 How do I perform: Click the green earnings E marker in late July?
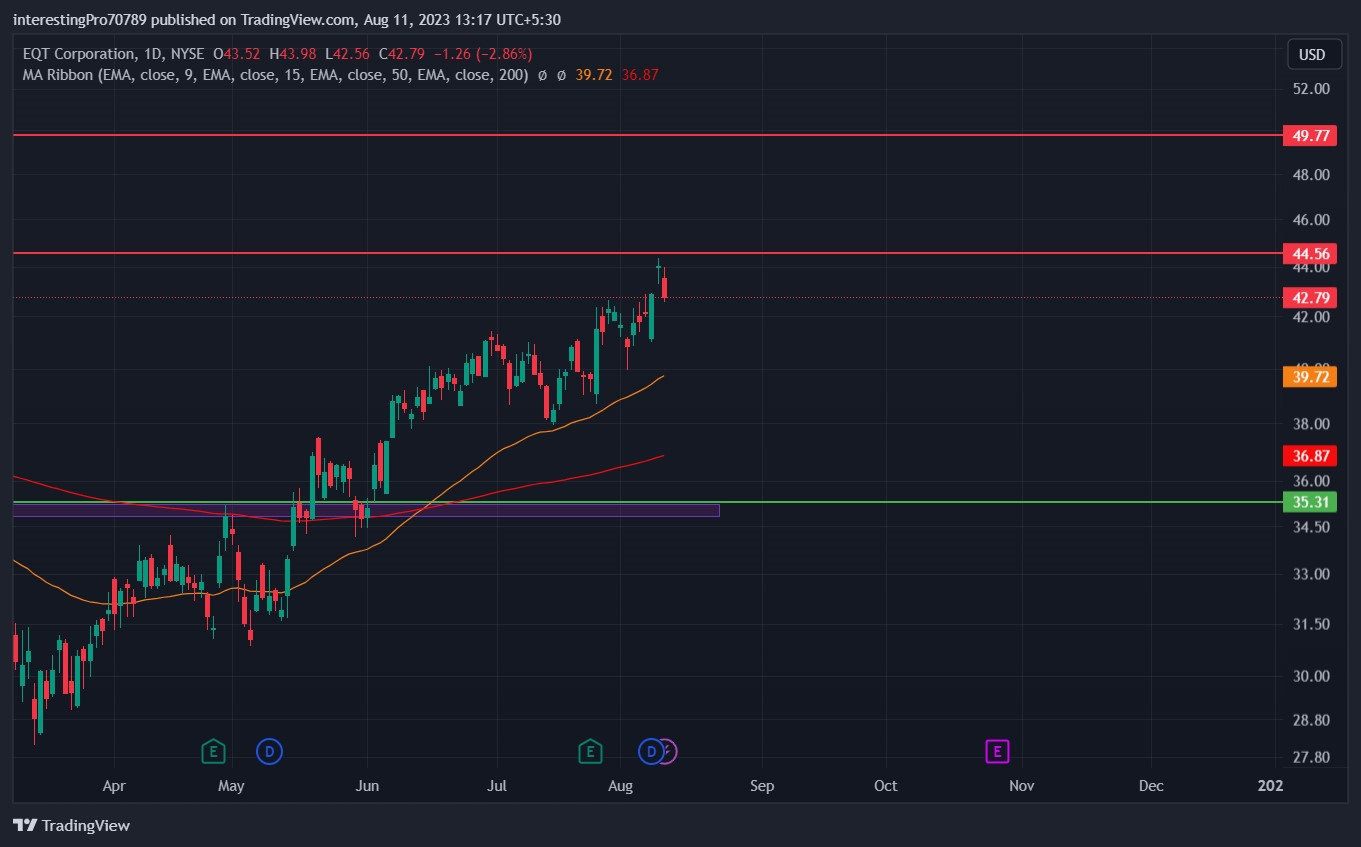(x=590, y=751)
